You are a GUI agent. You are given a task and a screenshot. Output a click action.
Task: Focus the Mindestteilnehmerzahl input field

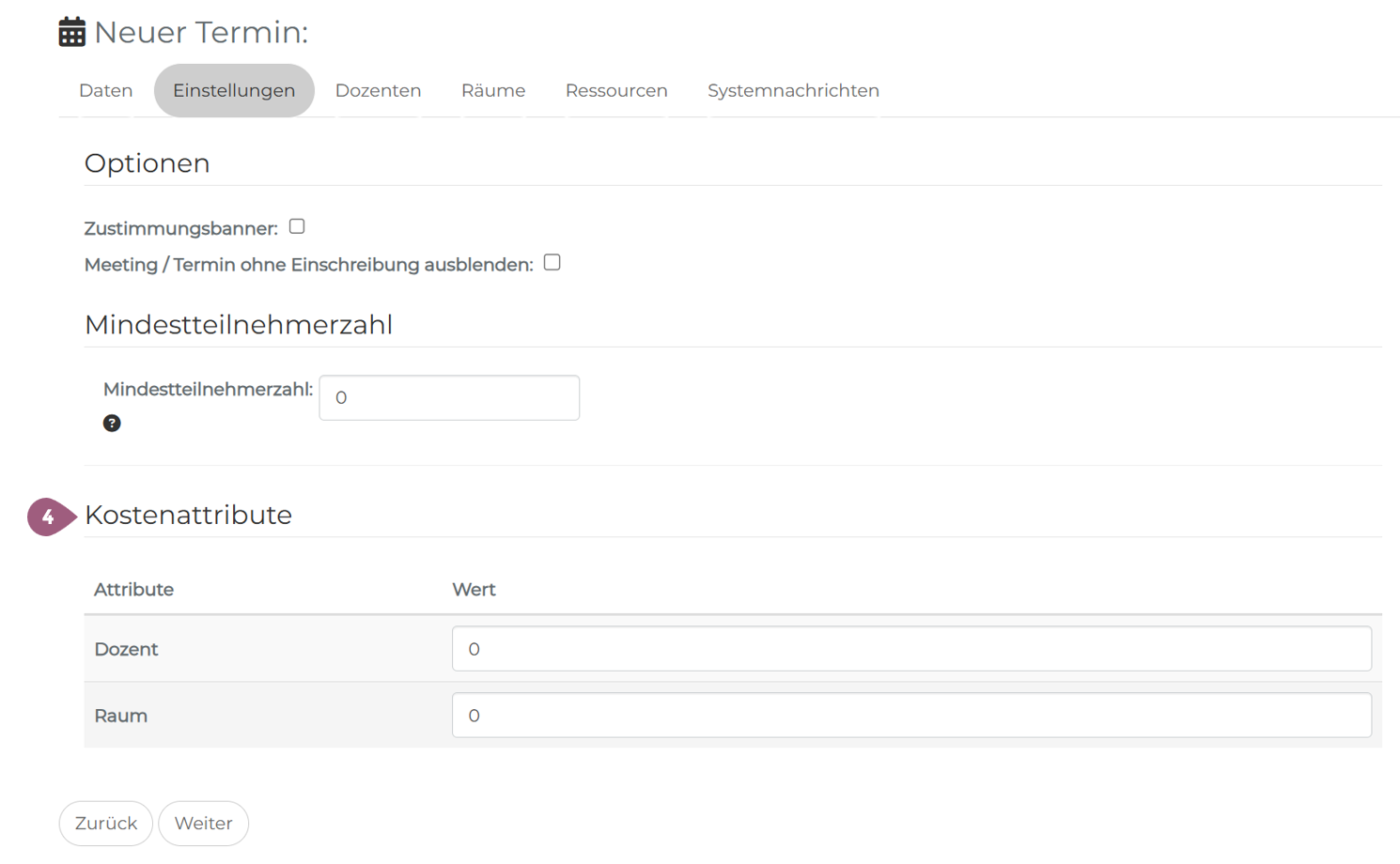click(x=449, y=398)
